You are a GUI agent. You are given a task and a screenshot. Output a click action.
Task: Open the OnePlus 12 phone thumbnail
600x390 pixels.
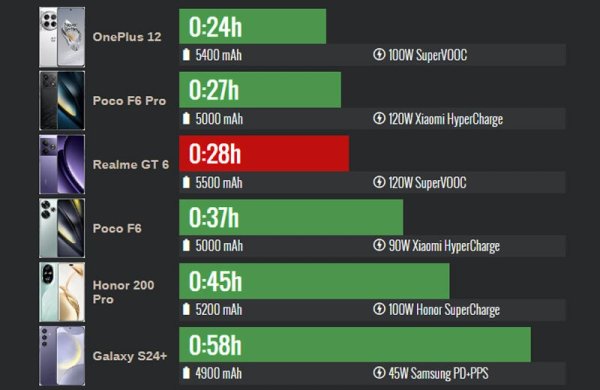pos(62,37)
